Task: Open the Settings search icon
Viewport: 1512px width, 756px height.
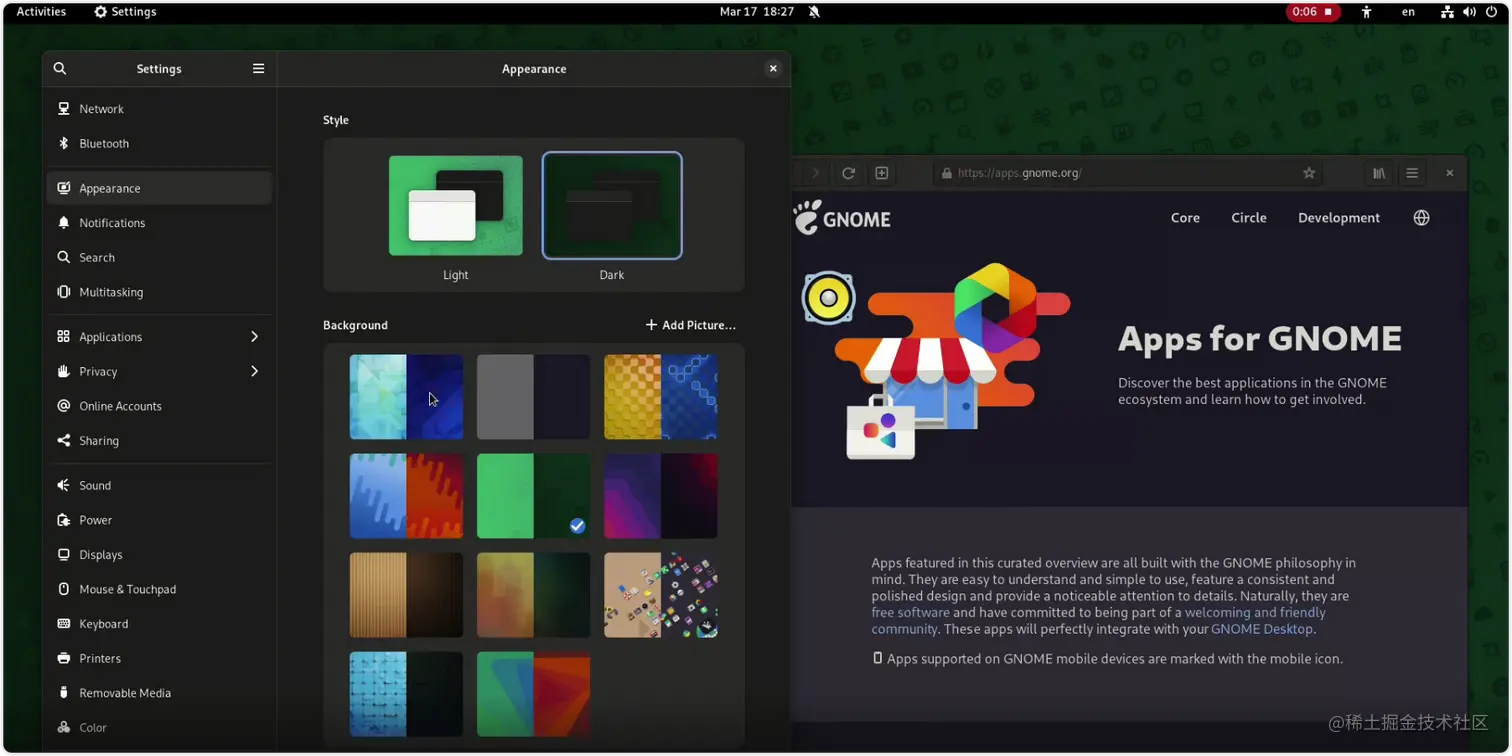Action: pos(60,68)
